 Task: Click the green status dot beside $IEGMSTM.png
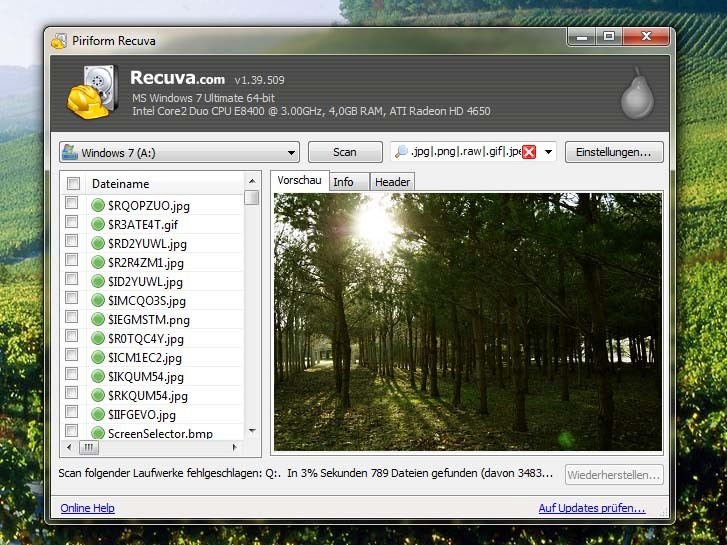[98, 319]
